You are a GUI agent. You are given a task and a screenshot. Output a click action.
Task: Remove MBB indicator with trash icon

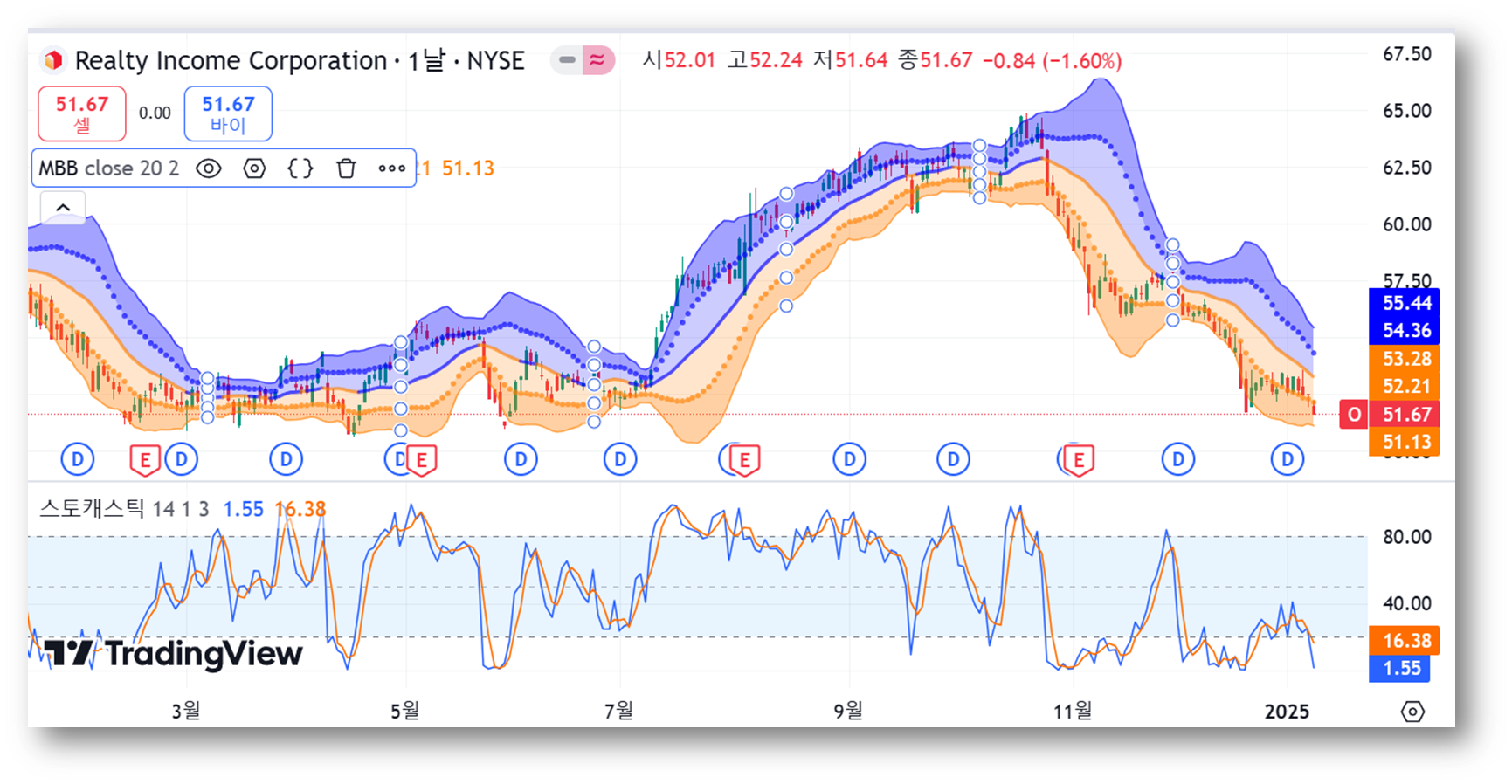click(346, 168)
